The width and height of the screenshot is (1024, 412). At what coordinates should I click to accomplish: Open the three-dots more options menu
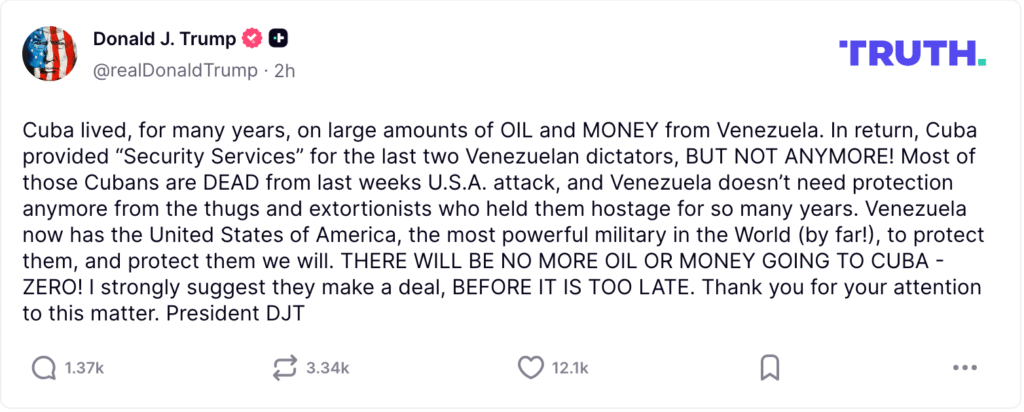[x=964, y=368]
